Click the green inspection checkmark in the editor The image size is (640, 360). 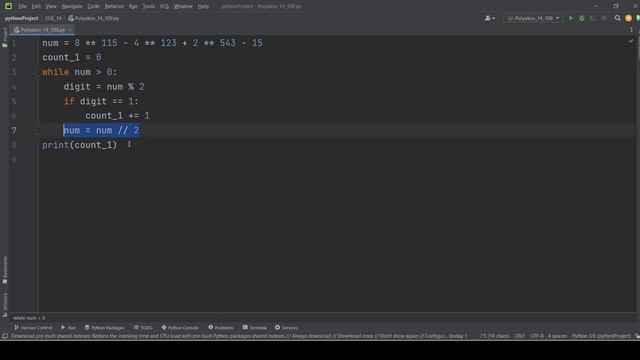[631, 41]
